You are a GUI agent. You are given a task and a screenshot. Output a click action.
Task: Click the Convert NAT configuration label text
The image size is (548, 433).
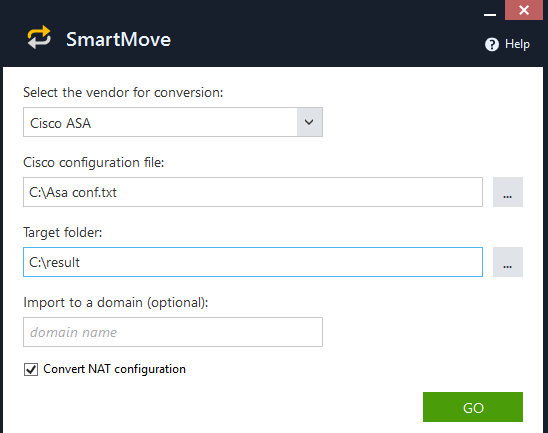pyautogui.click(x=114, y=369)
